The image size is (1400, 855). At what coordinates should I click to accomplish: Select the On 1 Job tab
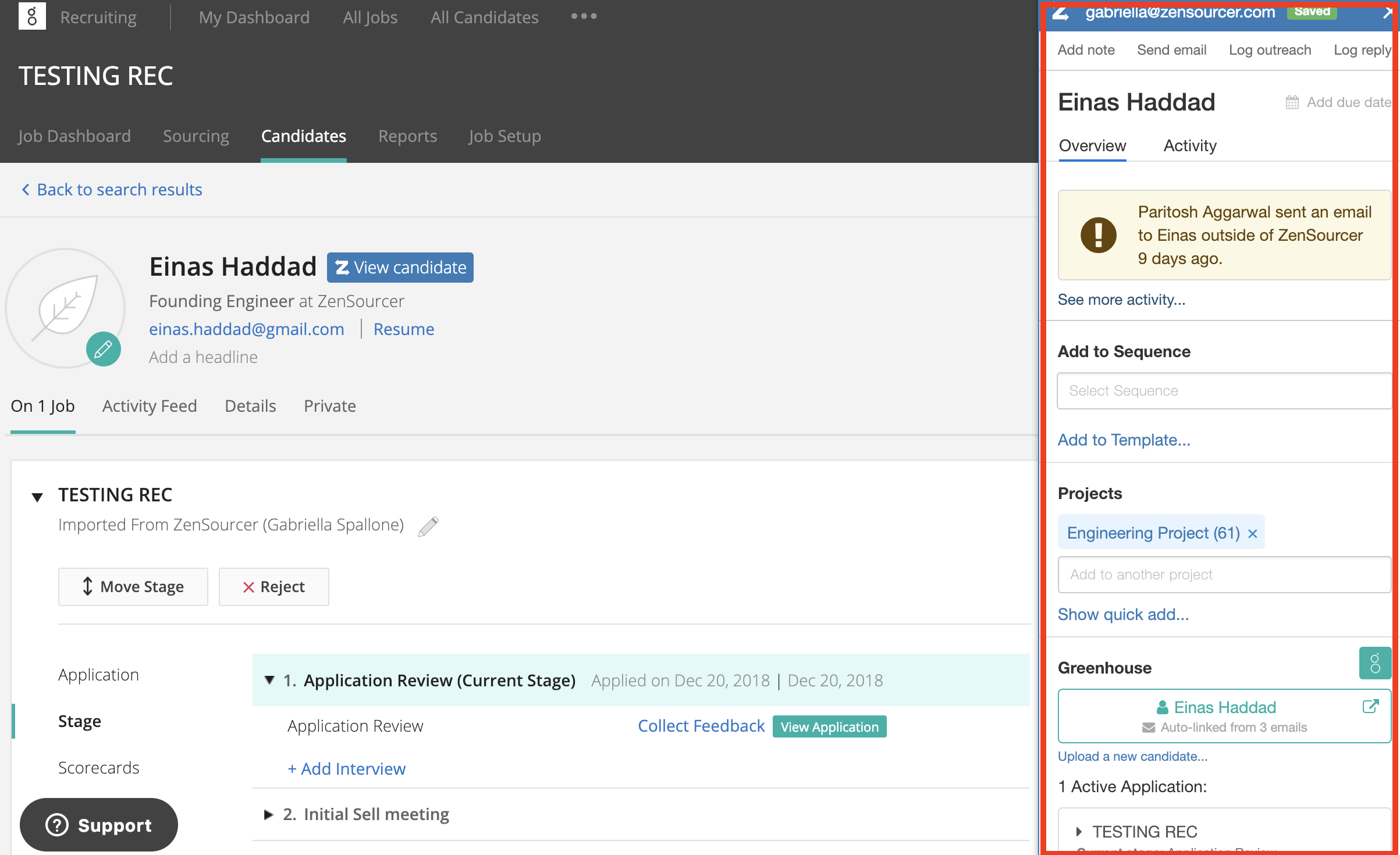[x=43, y=406]
